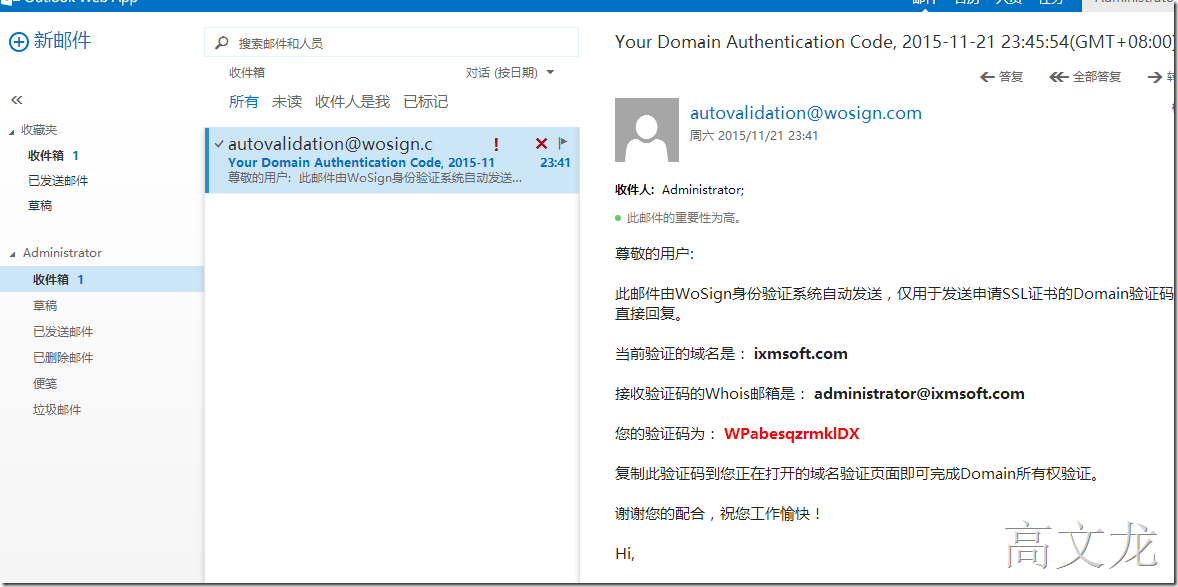Open 收件箱 under Administrator
1178x587 pixels.
click(x=102, y=279)
